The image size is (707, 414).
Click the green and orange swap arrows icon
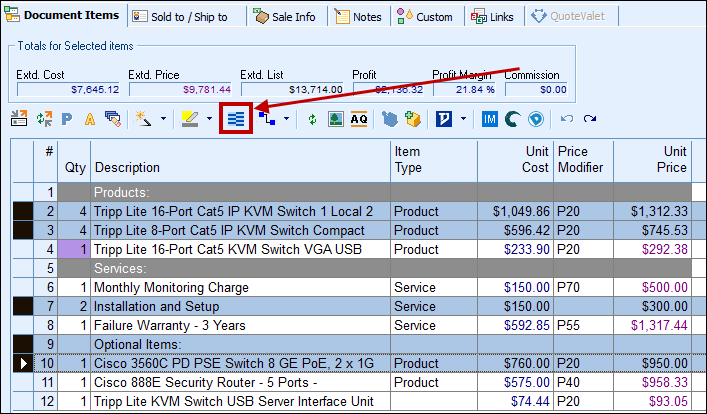[44, 119]
